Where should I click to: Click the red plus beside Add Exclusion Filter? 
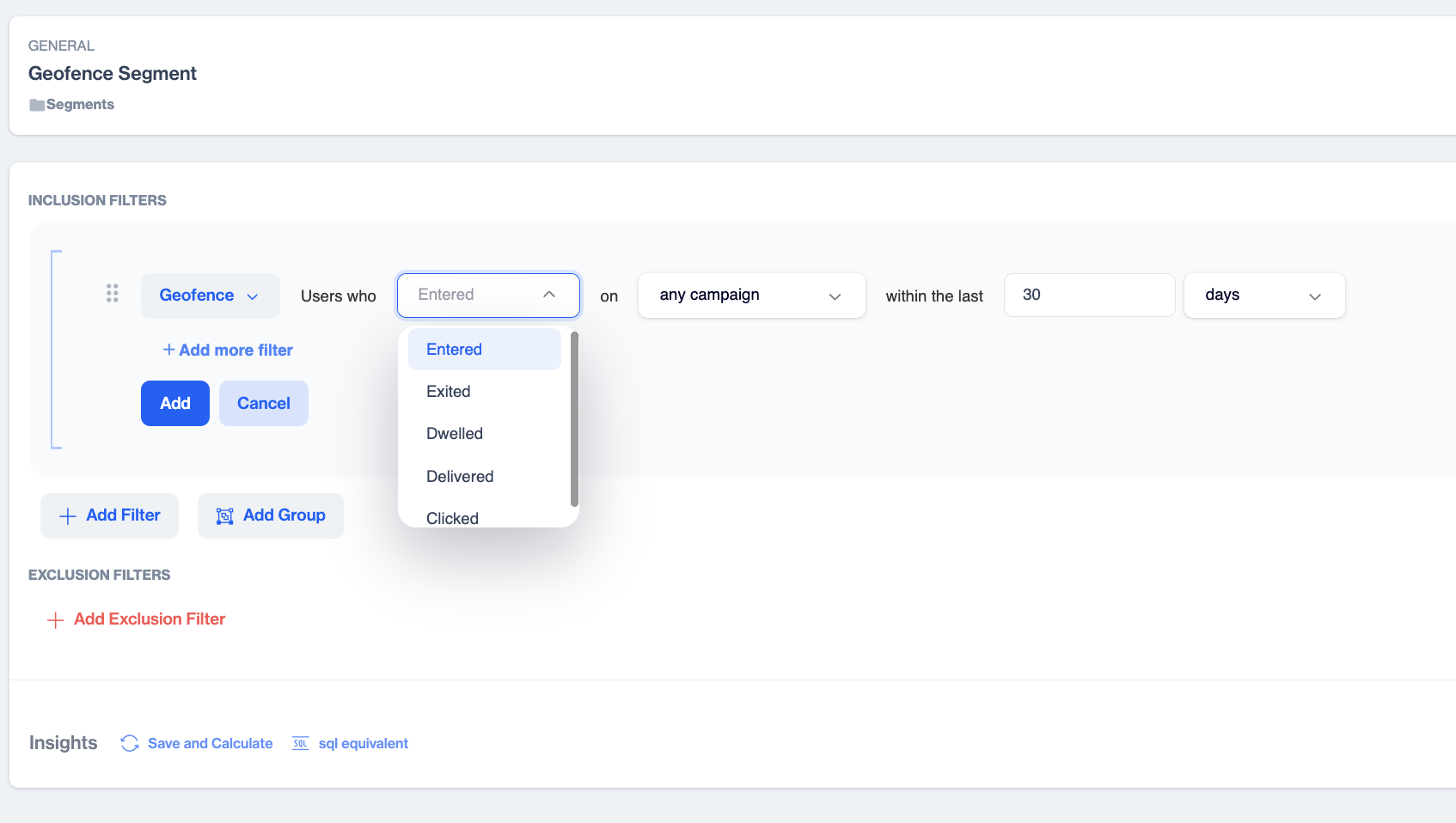[55, 620]
